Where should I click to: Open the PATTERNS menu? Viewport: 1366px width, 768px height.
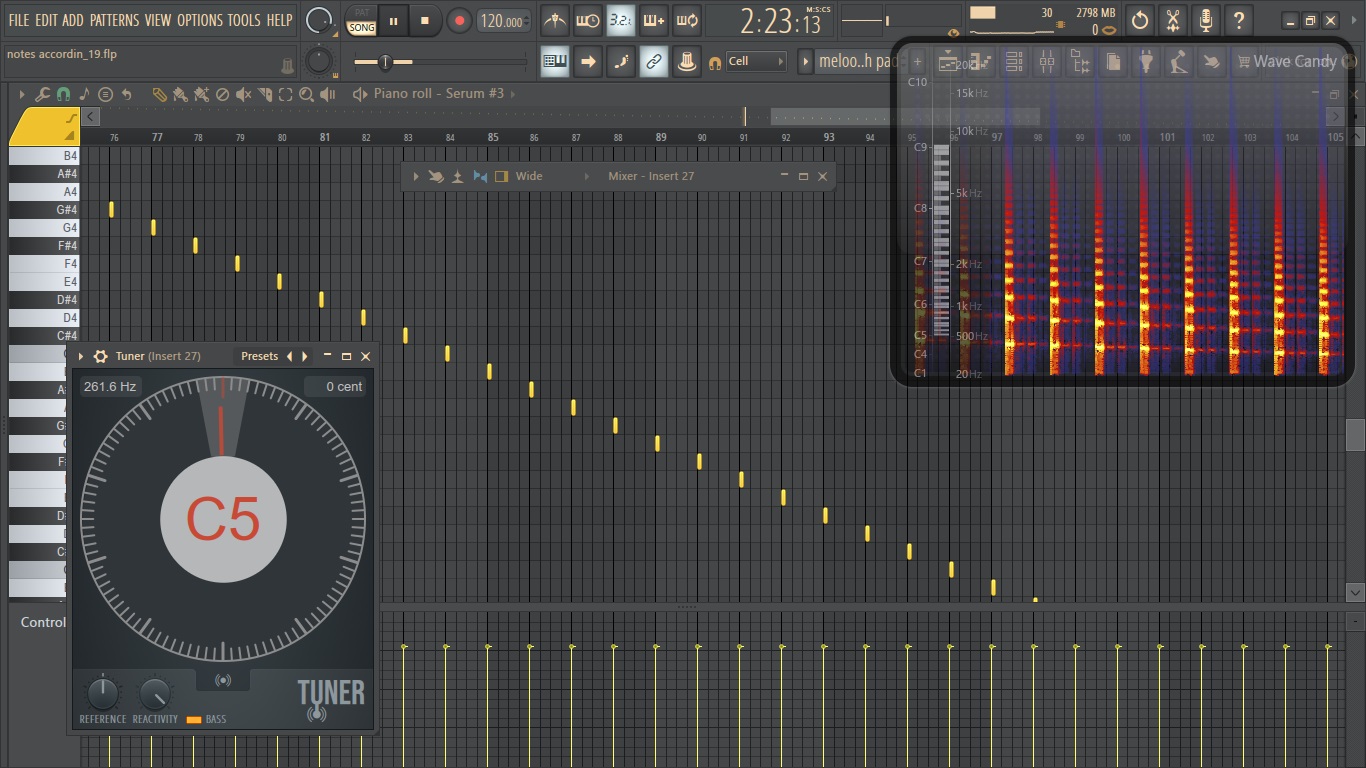114,20
